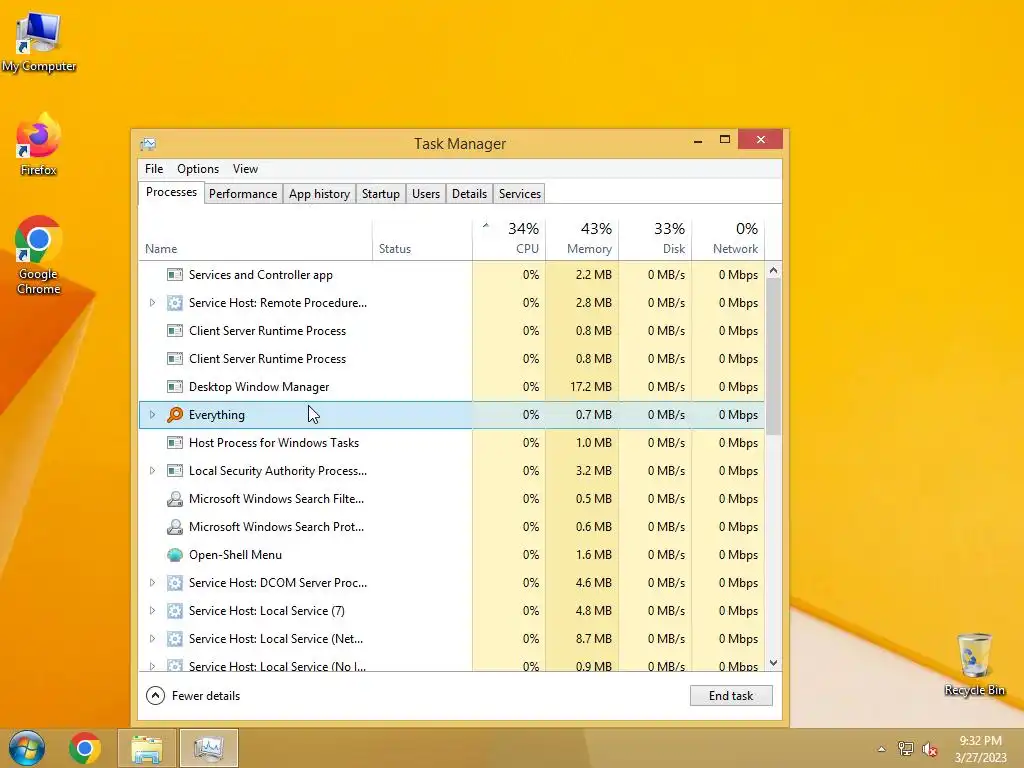Click the Everything search app icon
This screenshot has height=768, width=1024.
tap(174, 415)
